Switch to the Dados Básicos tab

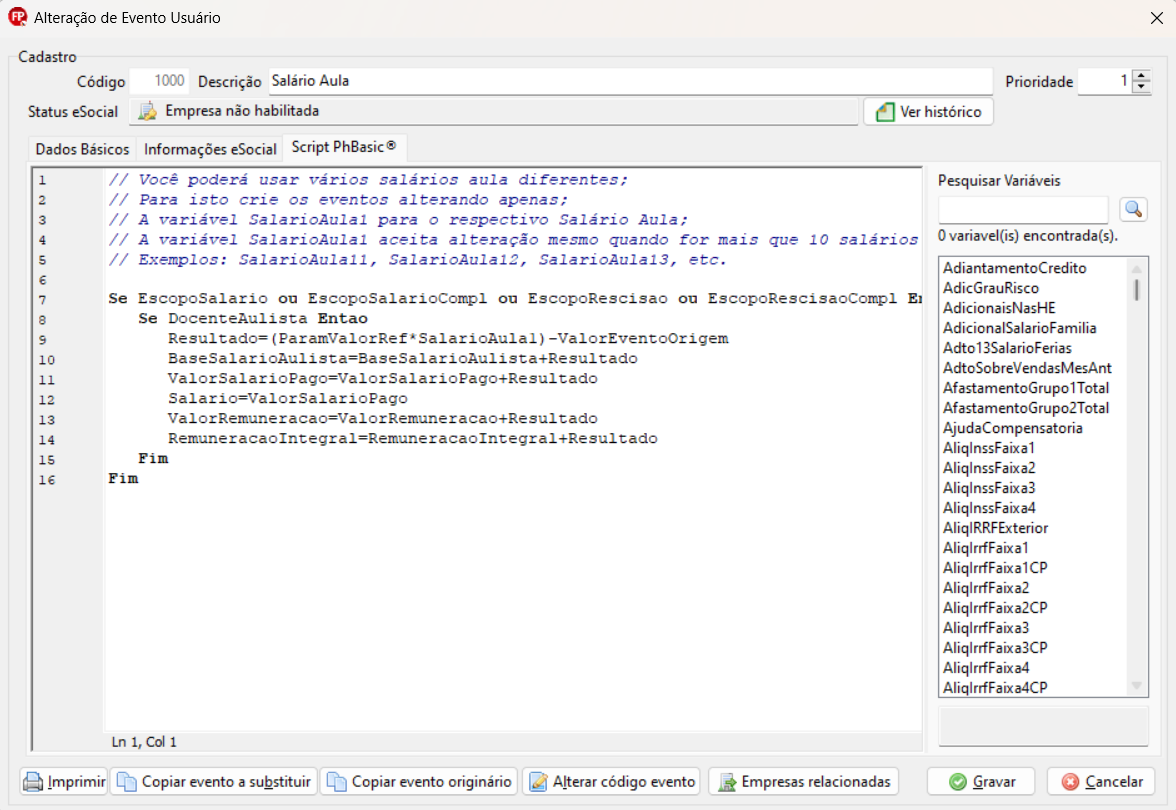click(82, 149)
